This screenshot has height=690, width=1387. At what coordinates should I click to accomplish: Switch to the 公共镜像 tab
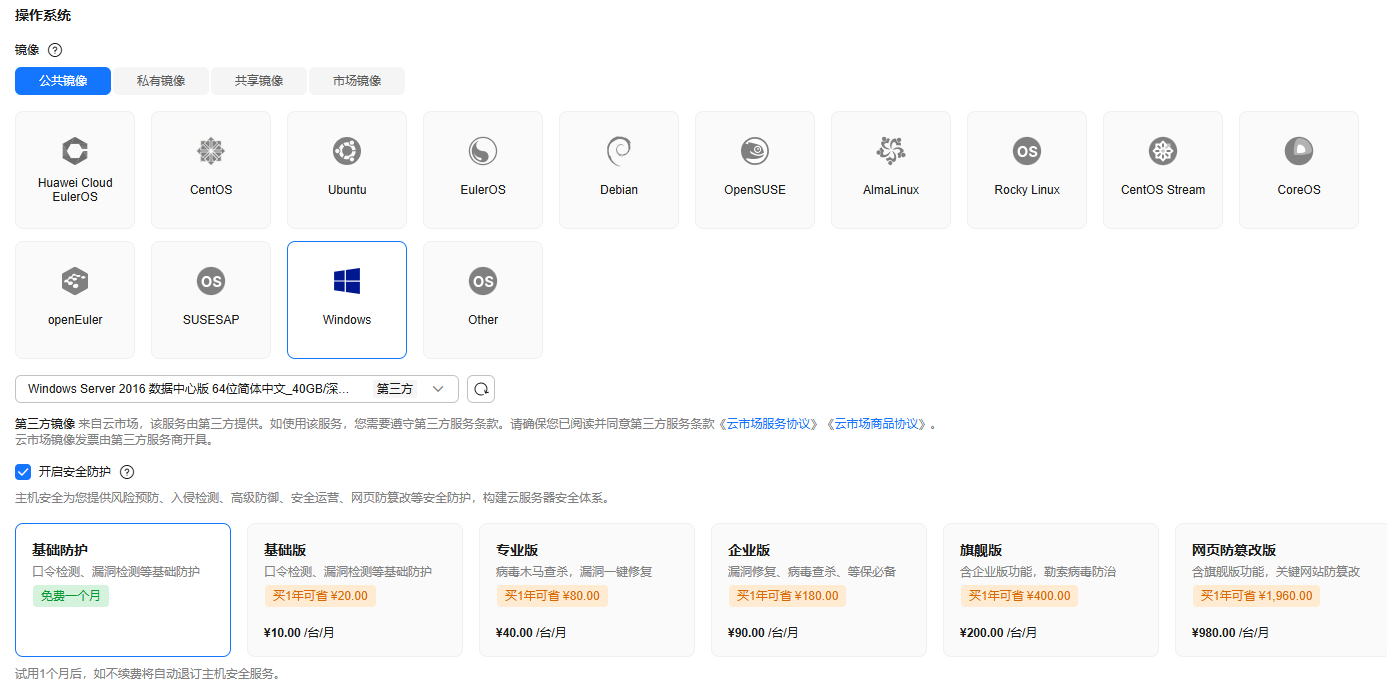[x=63, y=81]
